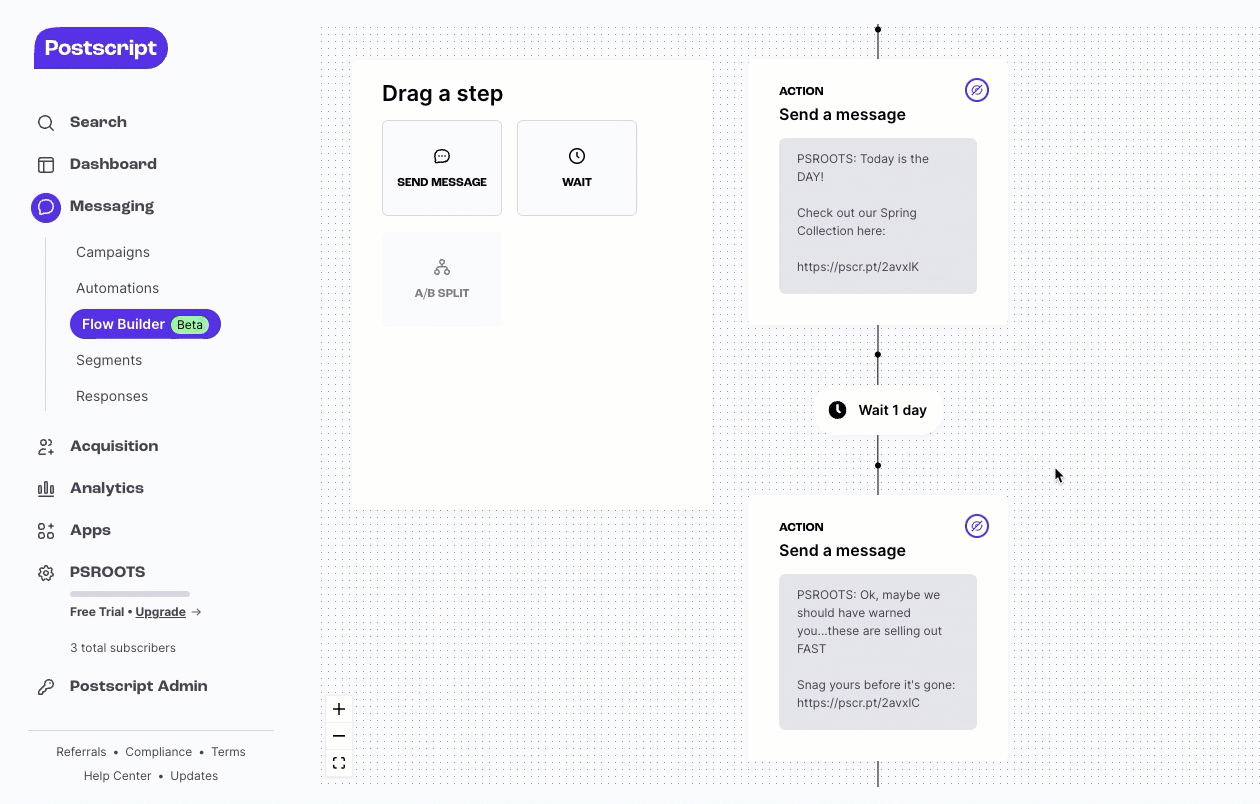Click the free trial progress bar
1260x804 pixels.
tap(130, 594)
